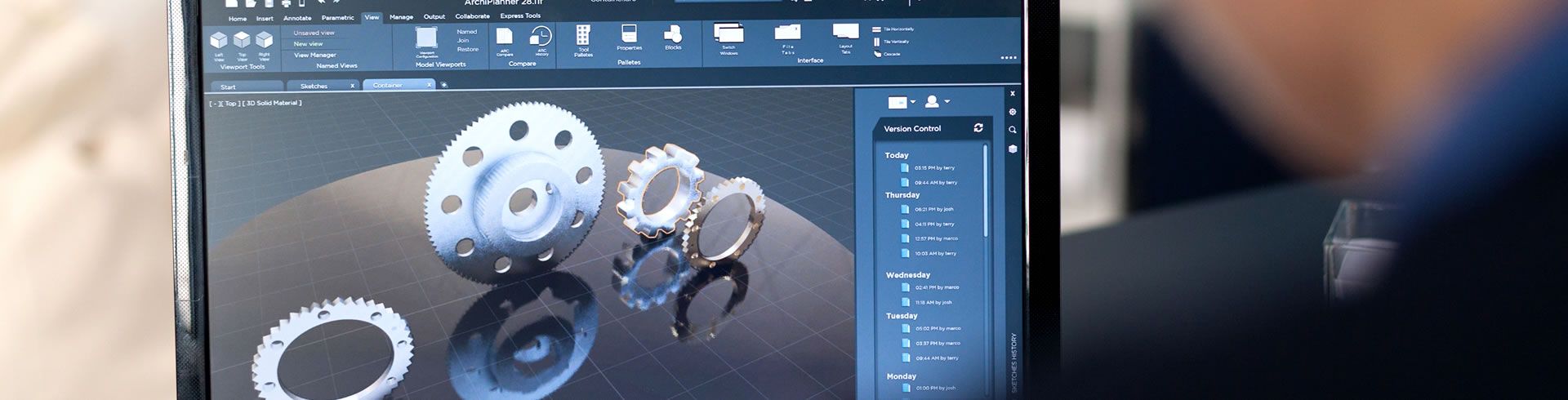The image size is (1568, 400).
Task: Click the search magnifier in side panel
Action: [1013, 130]
